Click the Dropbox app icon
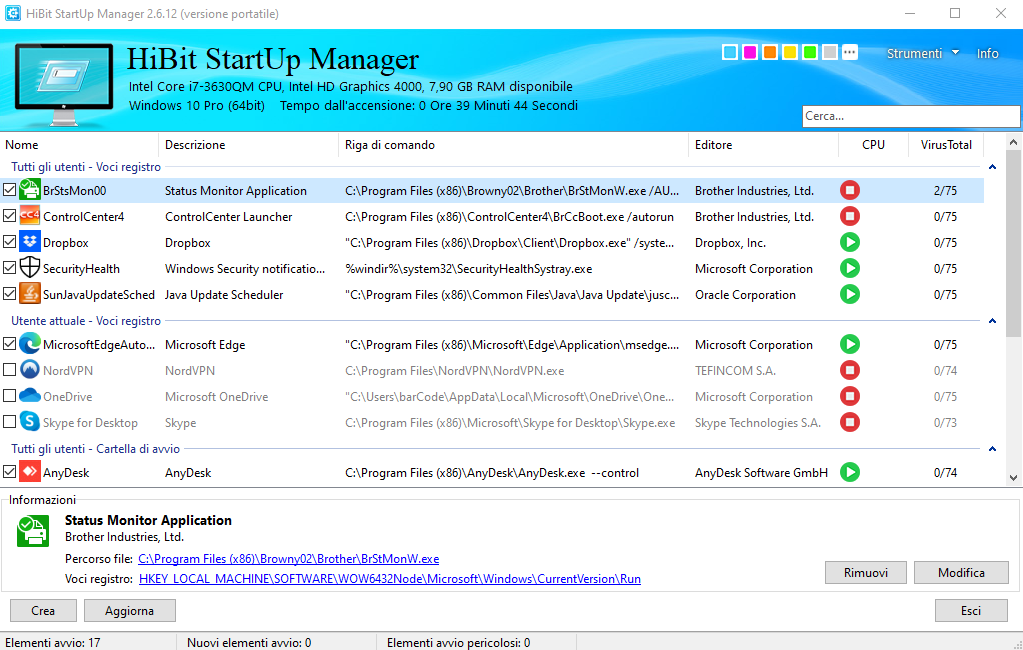The width and height of the screenshot is (1023, 650). click(29, 242)
